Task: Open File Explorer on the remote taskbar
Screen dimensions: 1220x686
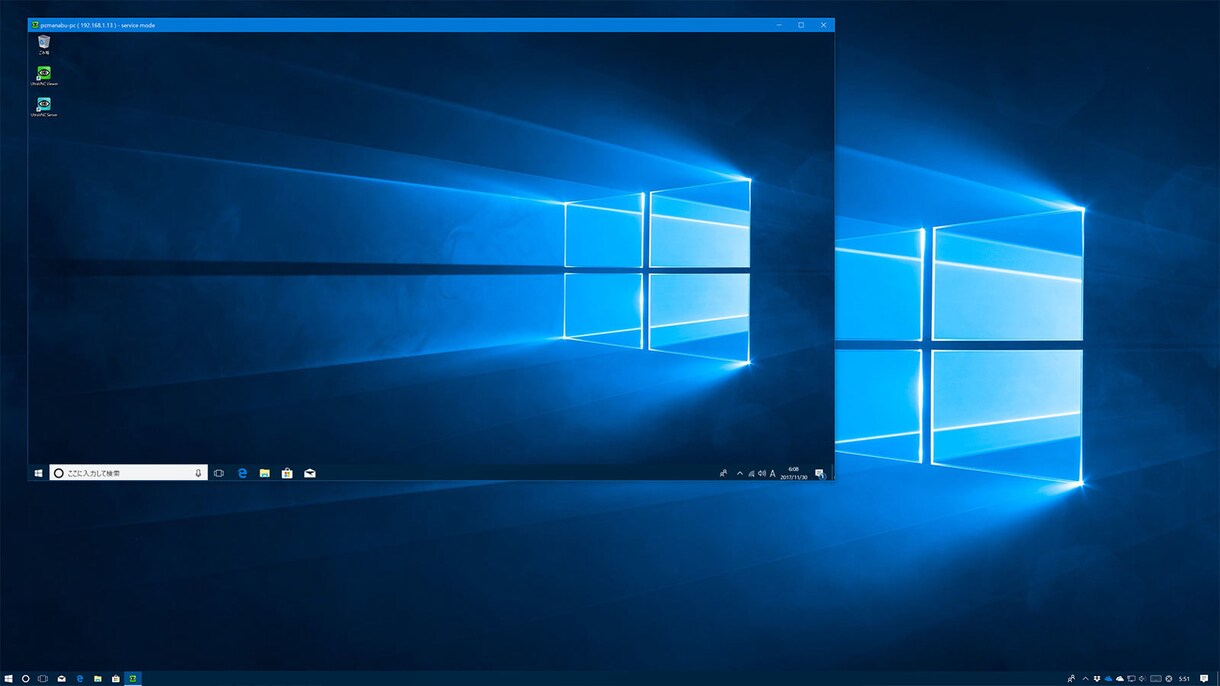Action: point(265,473)
